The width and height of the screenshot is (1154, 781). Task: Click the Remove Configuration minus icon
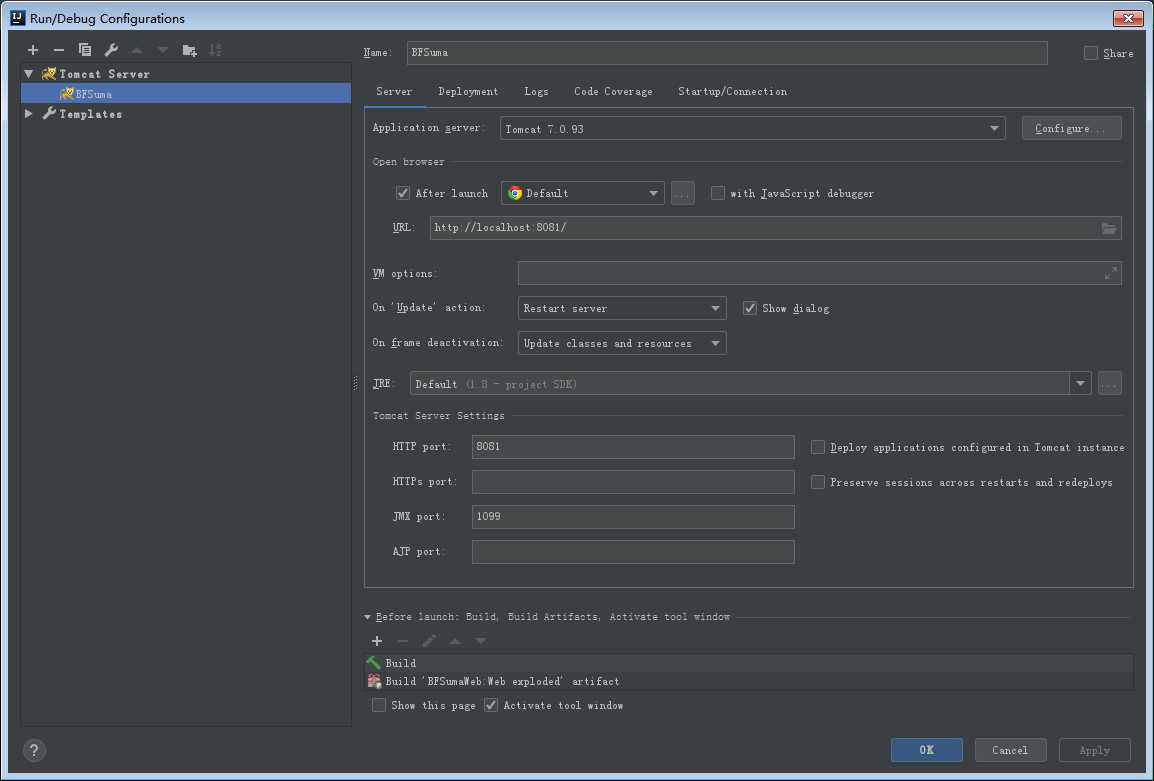59,50
